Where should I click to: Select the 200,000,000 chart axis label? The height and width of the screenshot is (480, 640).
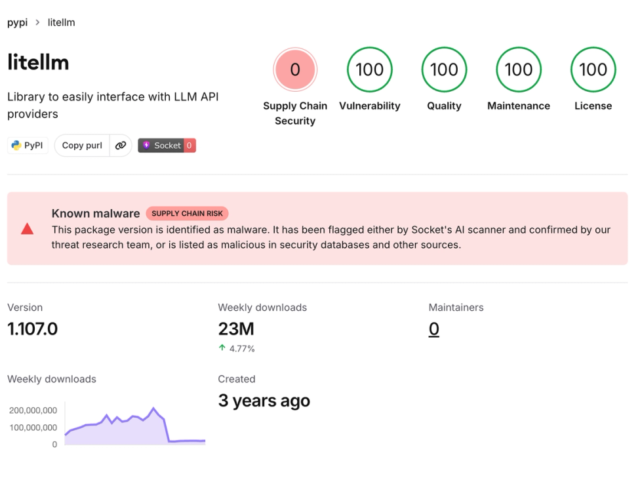coord(33,410)
